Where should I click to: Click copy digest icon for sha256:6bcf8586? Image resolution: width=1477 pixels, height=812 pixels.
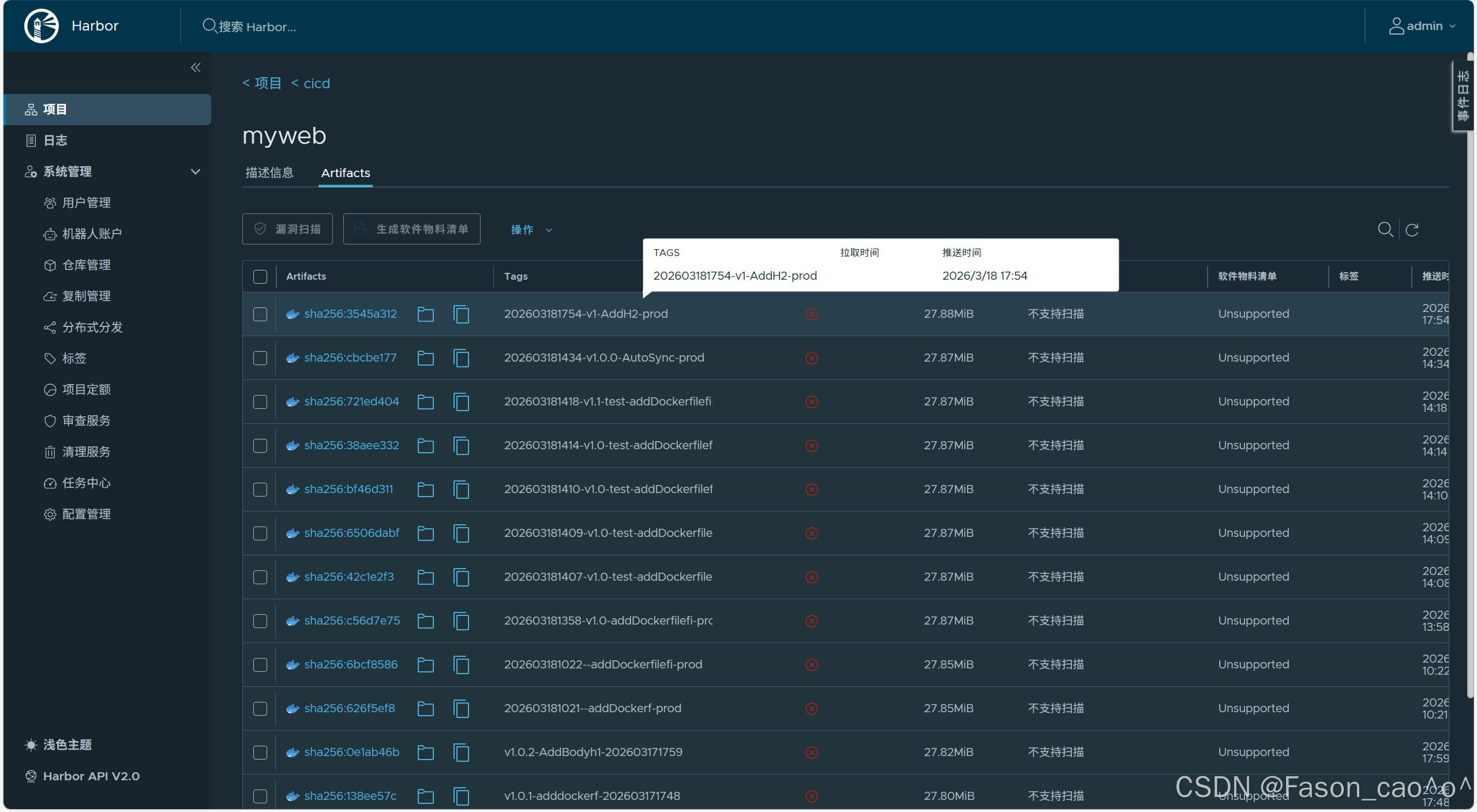(x=461, y=665)
